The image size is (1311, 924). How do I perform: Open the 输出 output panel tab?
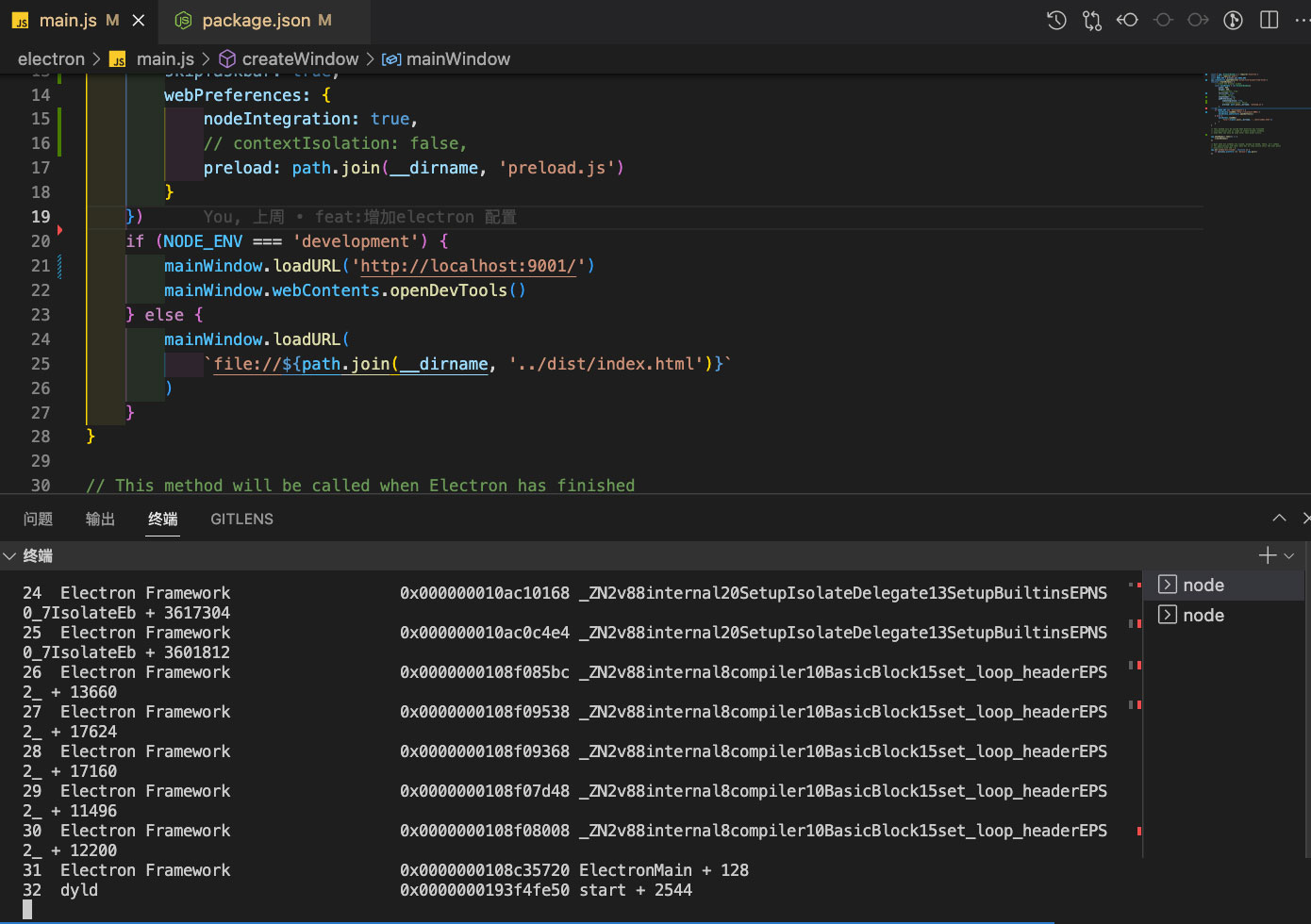[100, 519]
